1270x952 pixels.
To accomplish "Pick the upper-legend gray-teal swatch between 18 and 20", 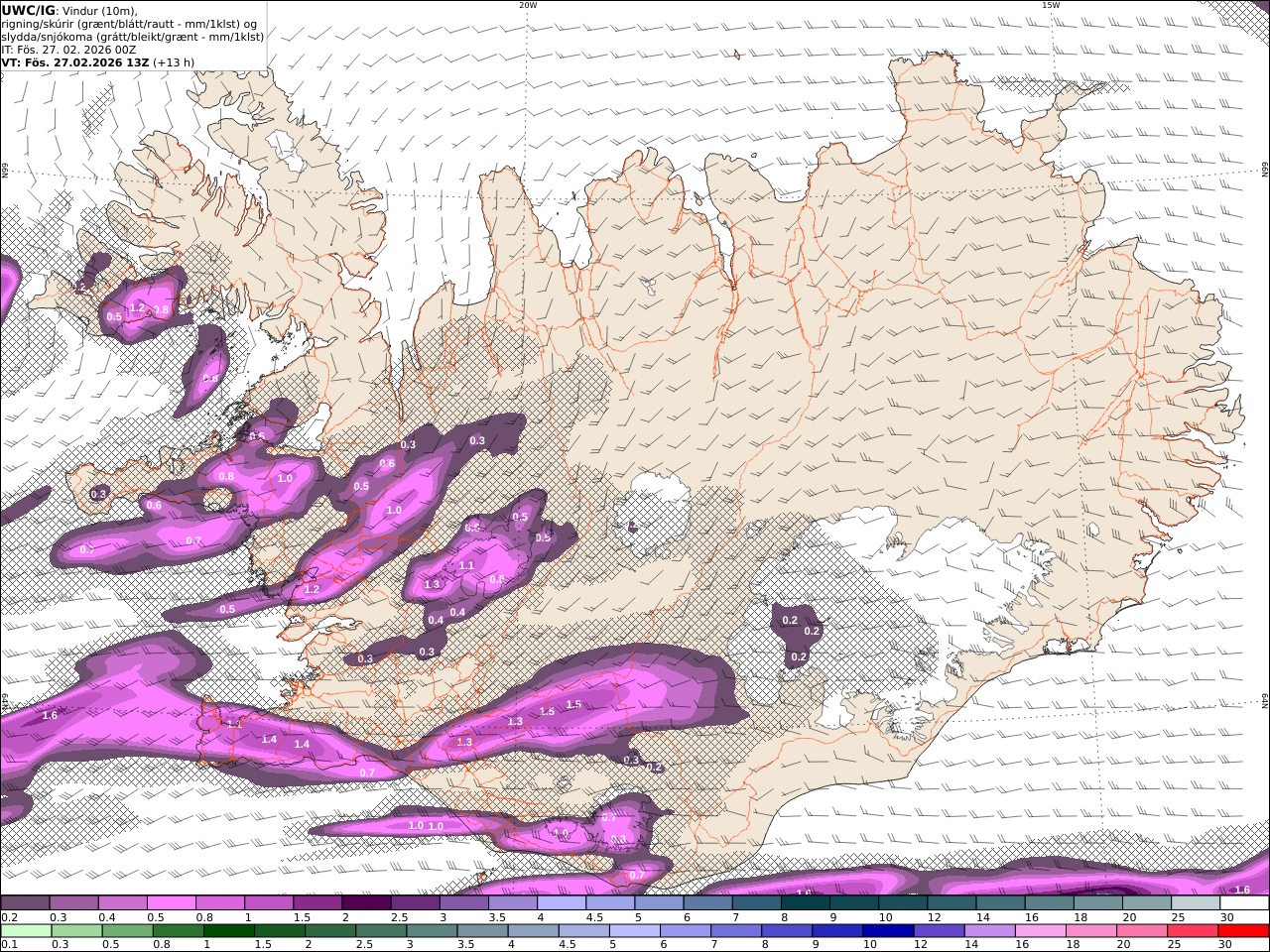I will click(1097, 903).
